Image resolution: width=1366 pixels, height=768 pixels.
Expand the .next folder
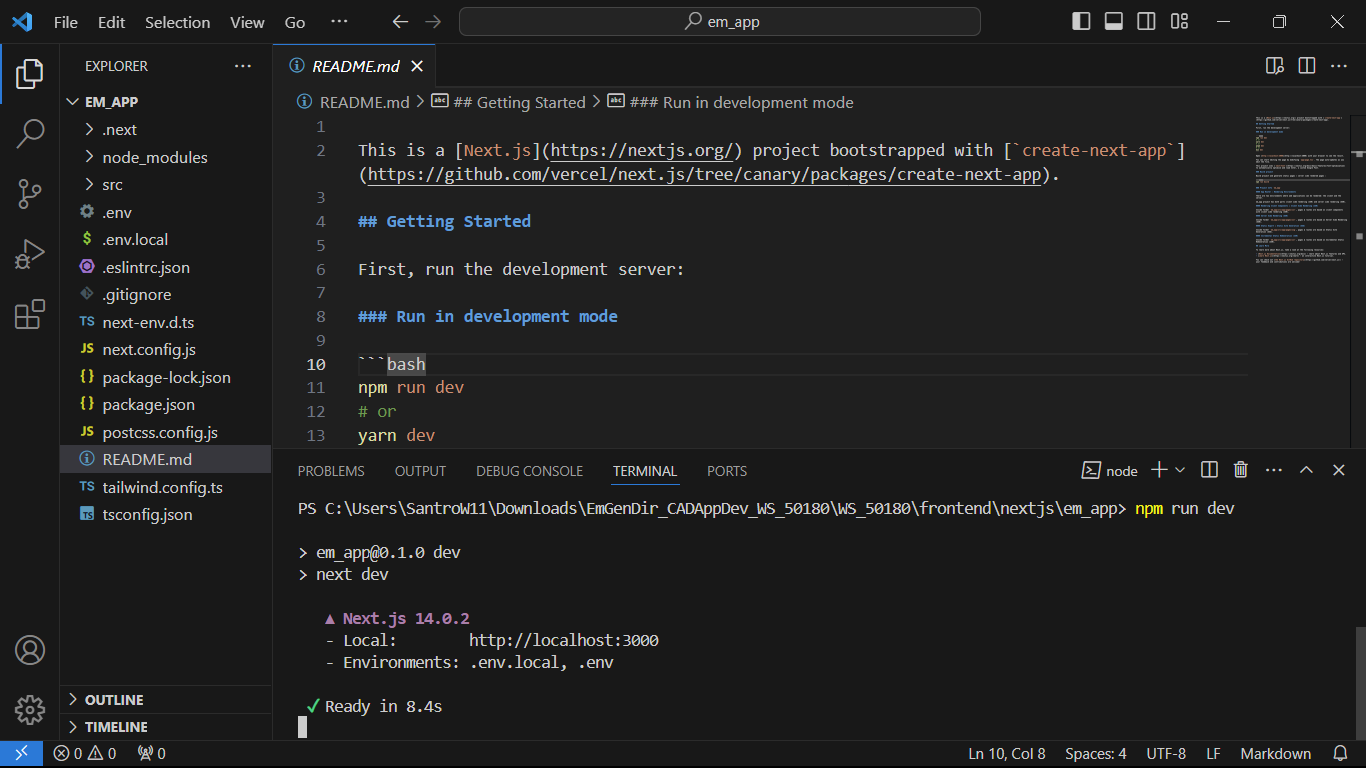coord(119,130)
